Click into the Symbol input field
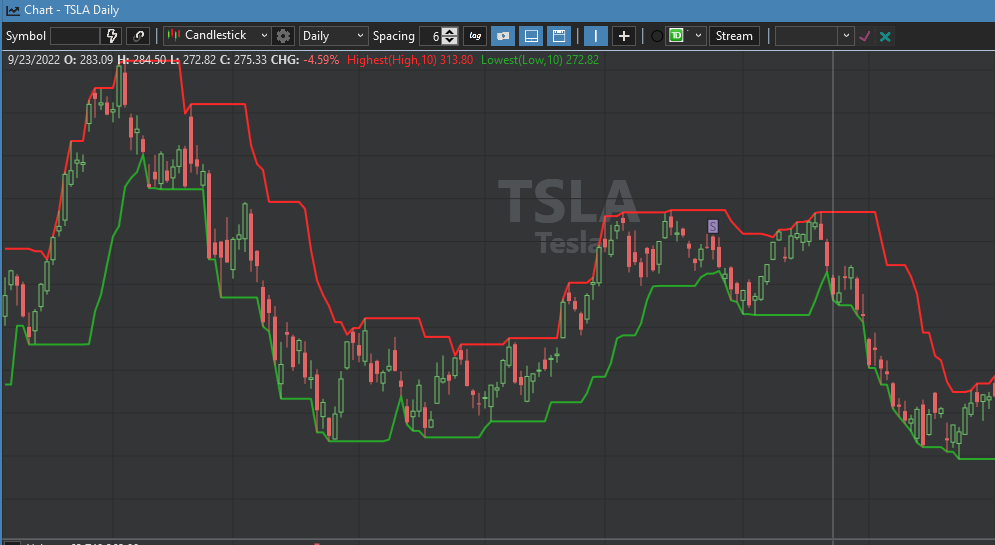 75,36
